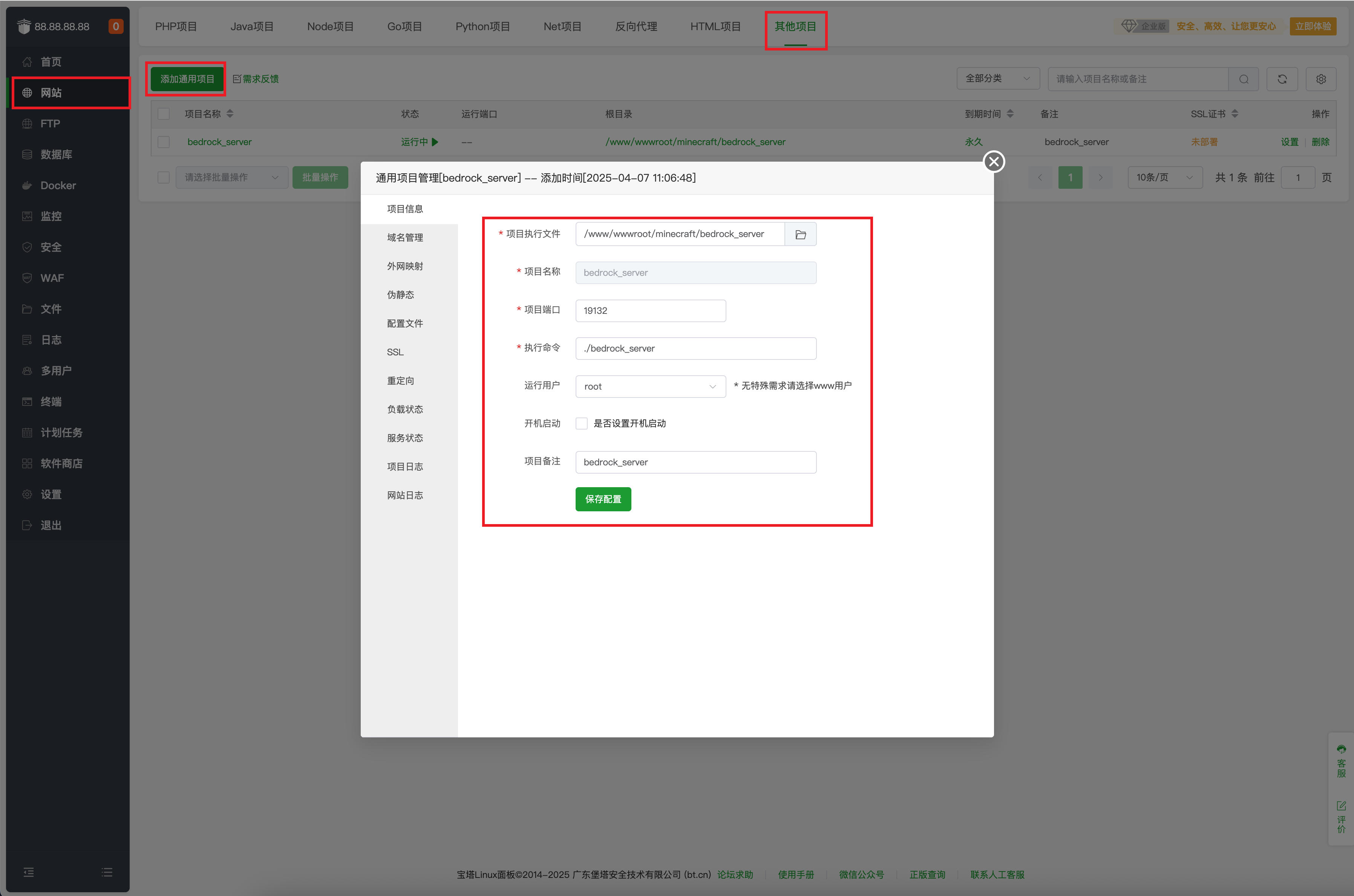Collapse the sidebar menu icon
The height and width of the screenshot is (896, 1354).
[29, 872]
